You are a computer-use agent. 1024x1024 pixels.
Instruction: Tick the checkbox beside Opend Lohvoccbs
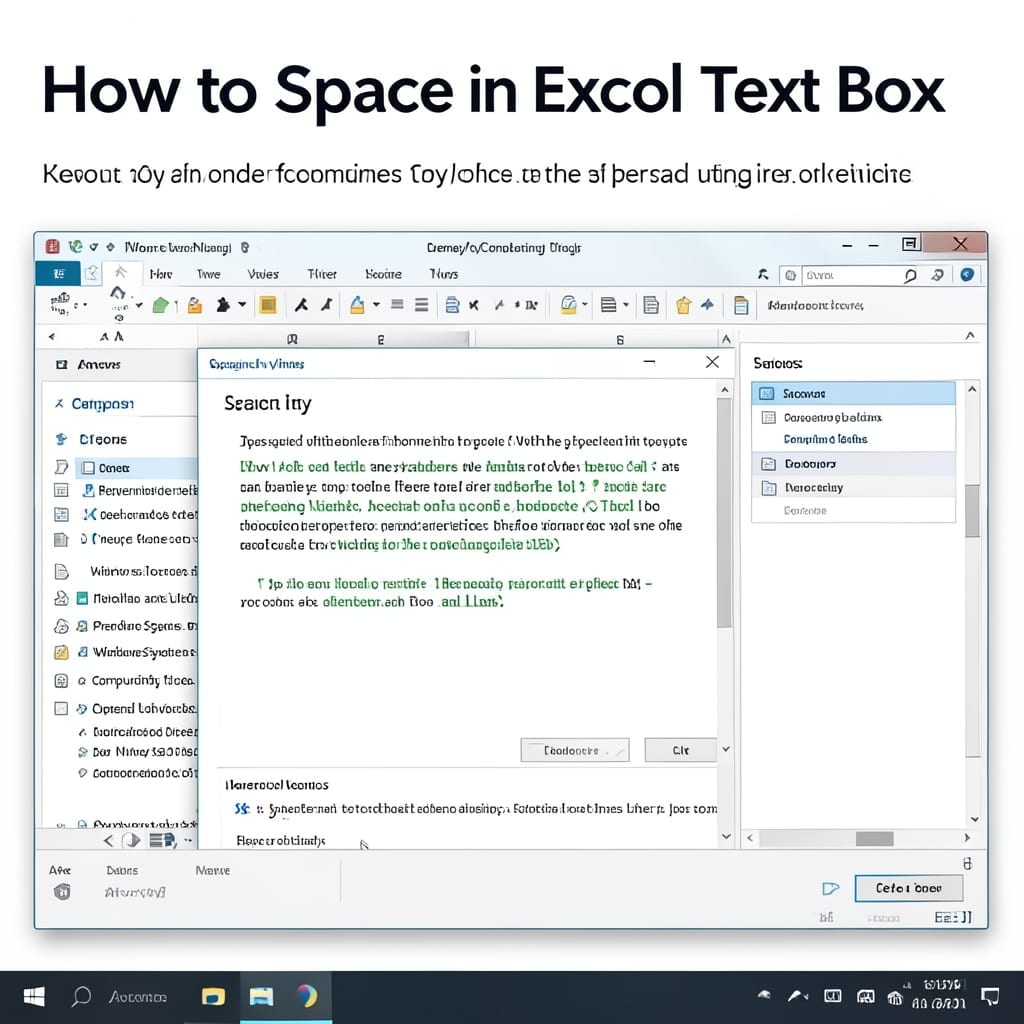click(x=61, y=709)
